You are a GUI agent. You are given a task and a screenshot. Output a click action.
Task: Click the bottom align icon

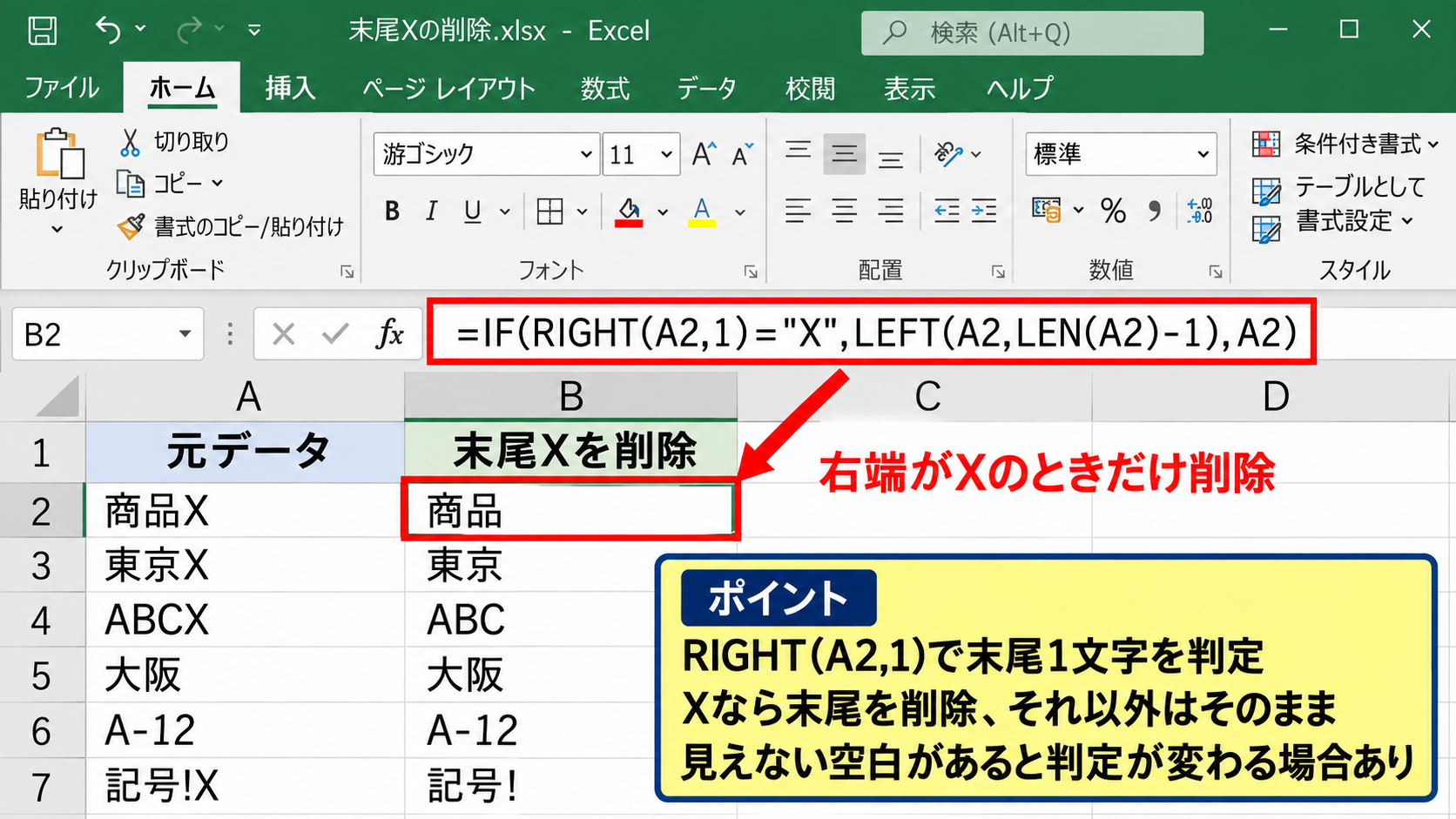click(890, 158)
